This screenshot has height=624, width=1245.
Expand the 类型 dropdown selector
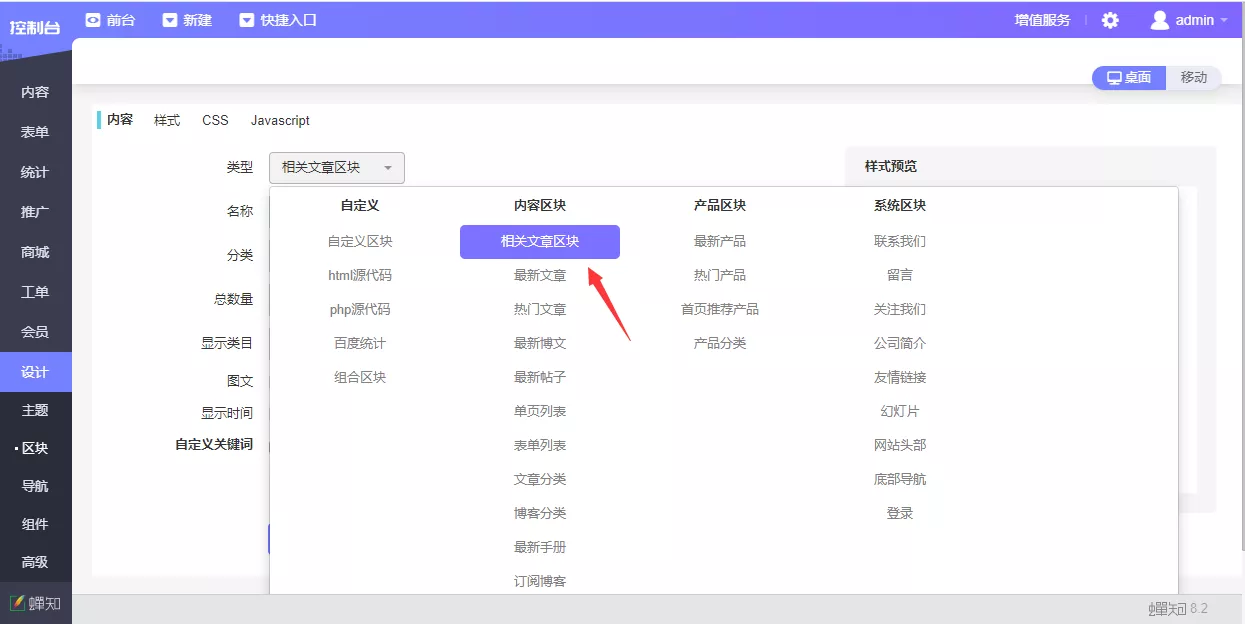pyautogui.click(x=337, y=168)
